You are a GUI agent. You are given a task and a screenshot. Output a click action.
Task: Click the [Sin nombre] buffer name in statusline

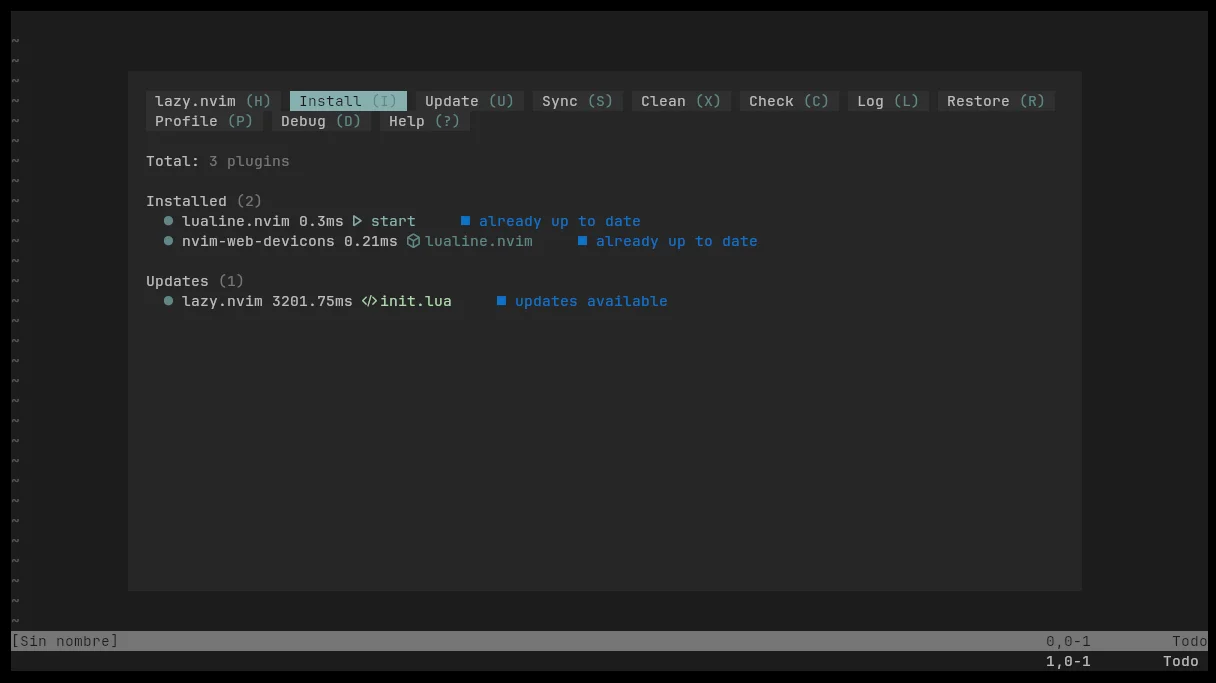pyautogui.click(x=65, y=641)
